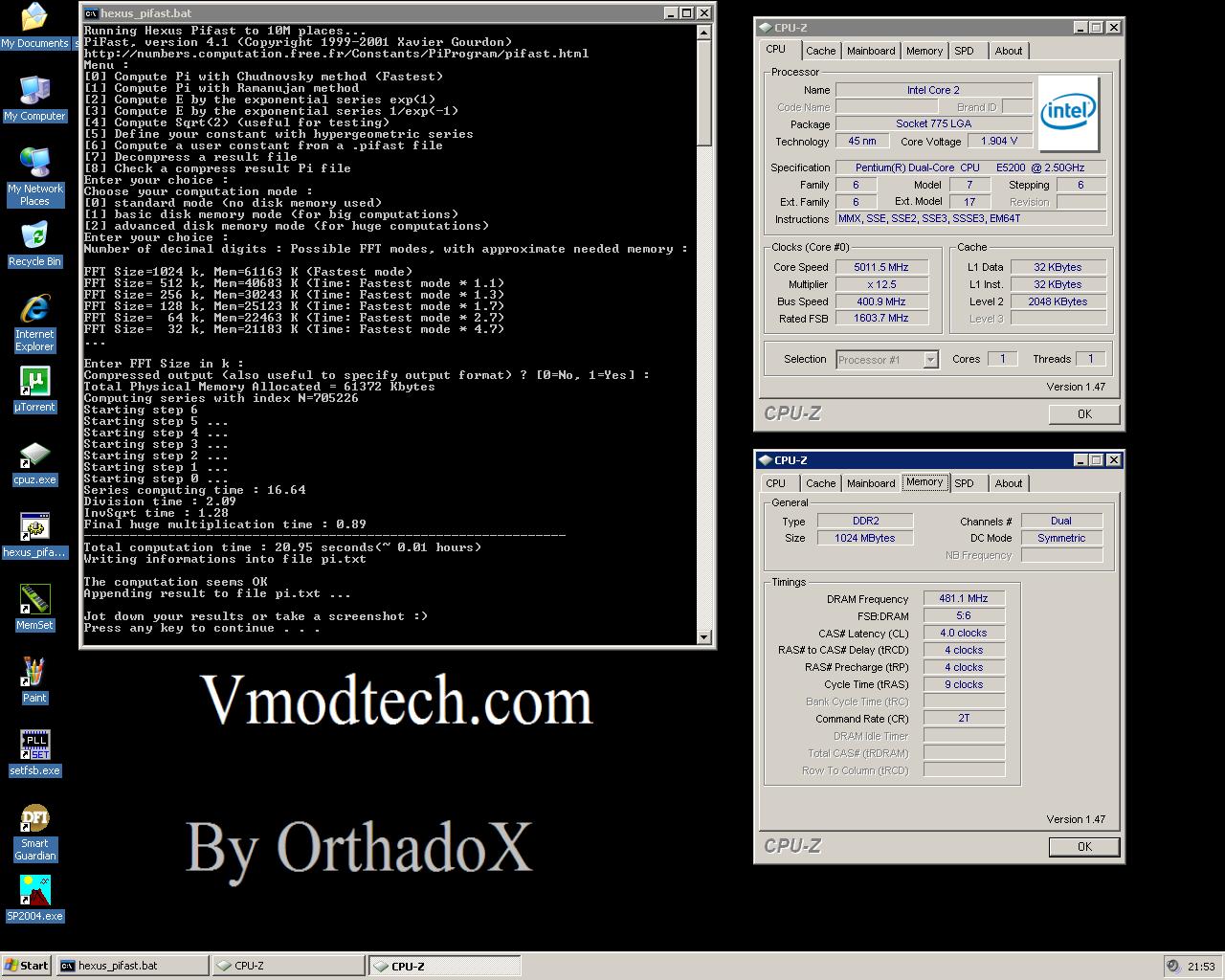Open the My Documents desktop icon

(x=34, y=25)
